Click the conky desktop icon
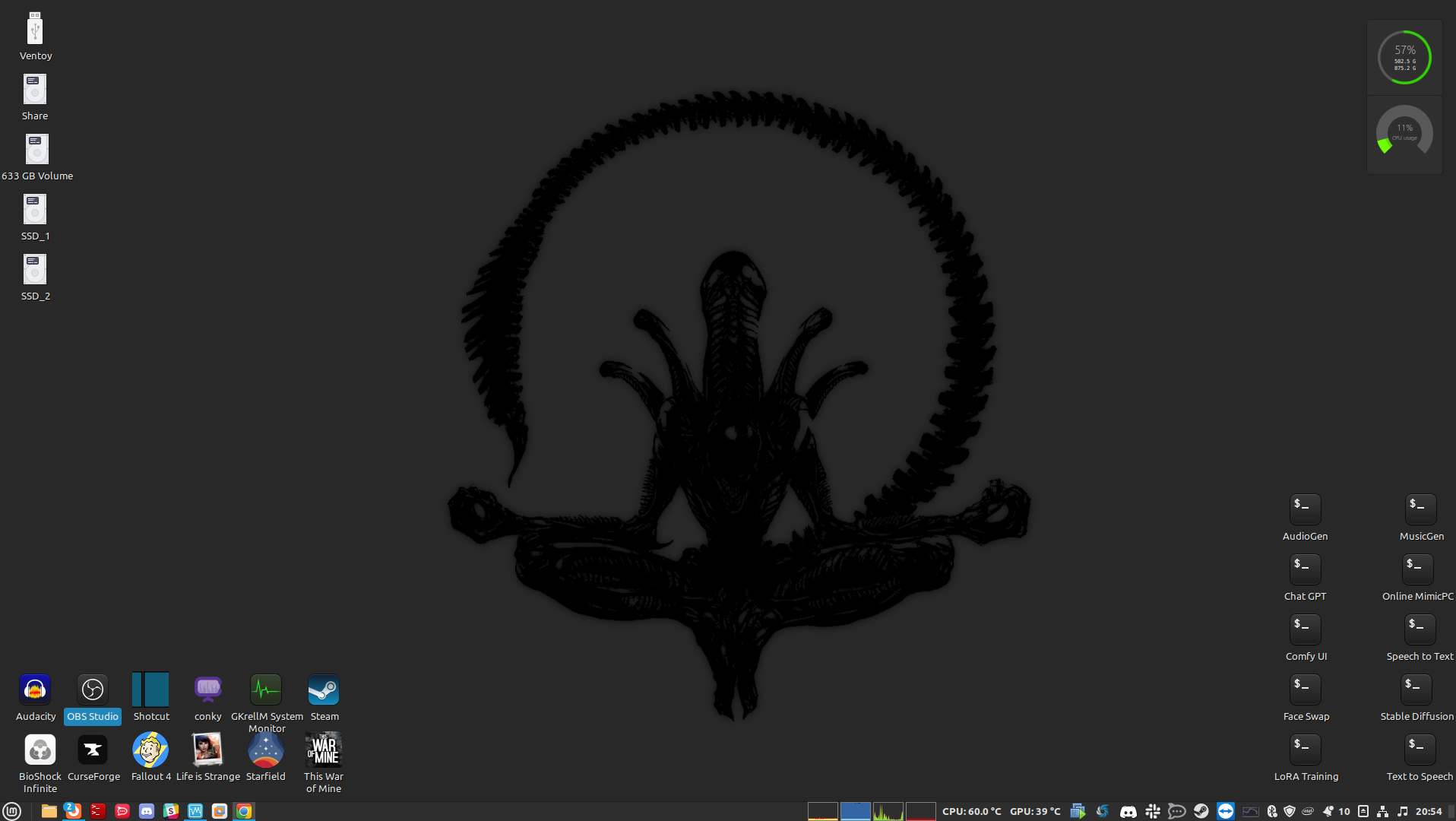 (207, 697)
